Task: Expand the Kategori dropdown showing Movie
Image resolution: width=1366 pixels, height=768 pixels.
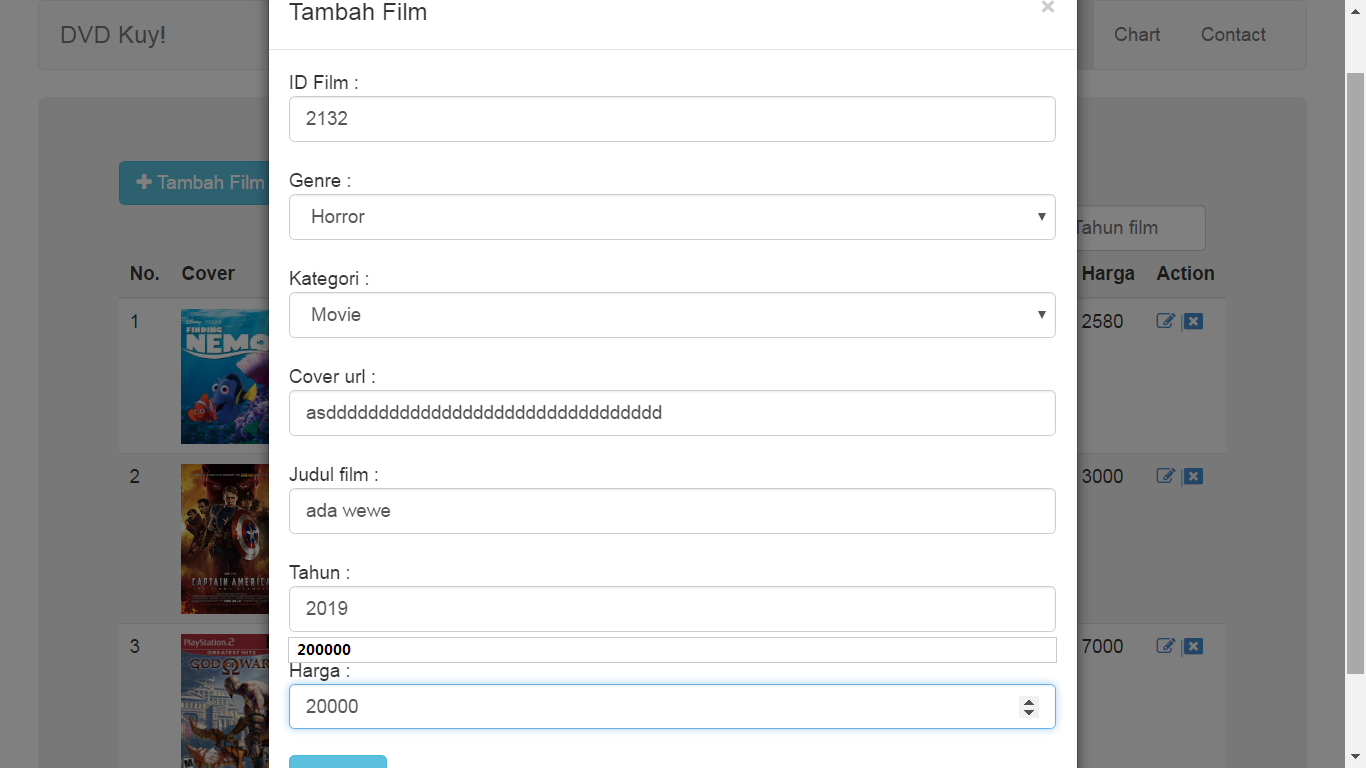Action: click(672, 315)
